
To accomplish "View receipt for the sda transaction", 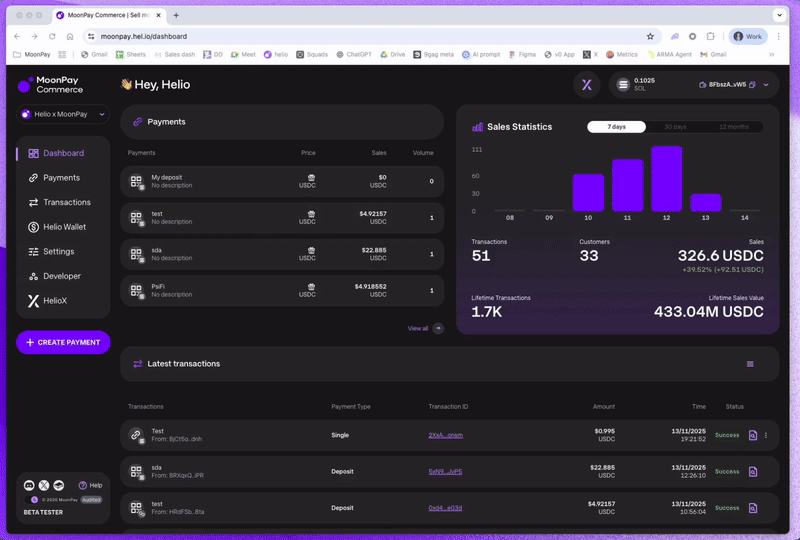I will 753,472.
